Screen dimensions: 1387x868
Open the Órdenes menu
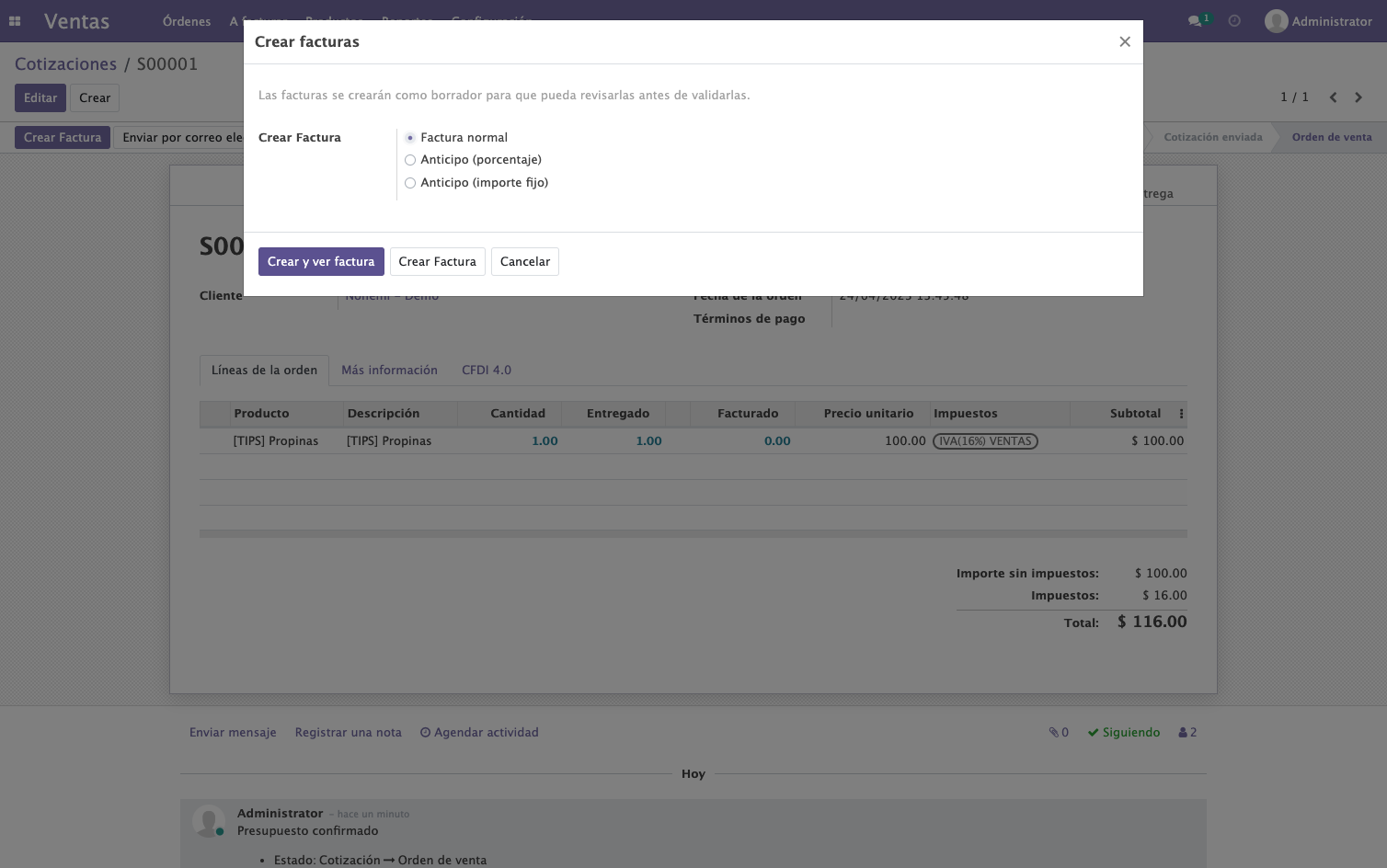pos(187,21)
